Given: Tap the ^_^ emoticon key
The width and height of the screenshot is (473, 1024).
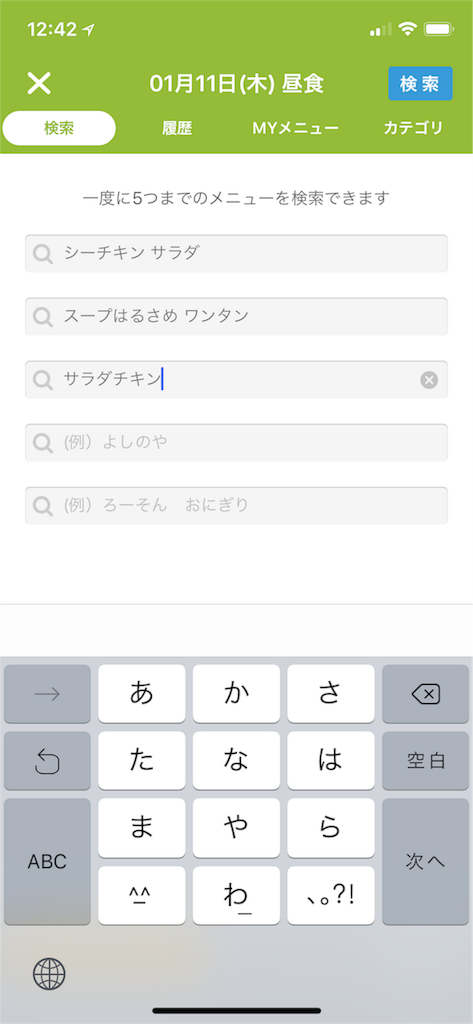Looking at the screenshot, I should [142, 895].
